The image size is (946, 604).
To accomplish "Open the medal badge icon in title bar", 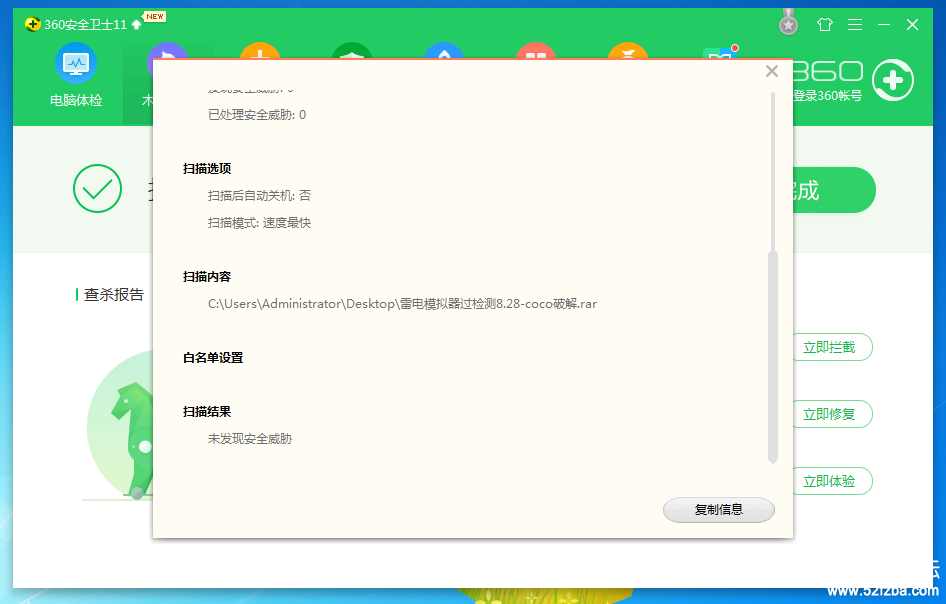I will pyautogui.click(x=788, y=23).
